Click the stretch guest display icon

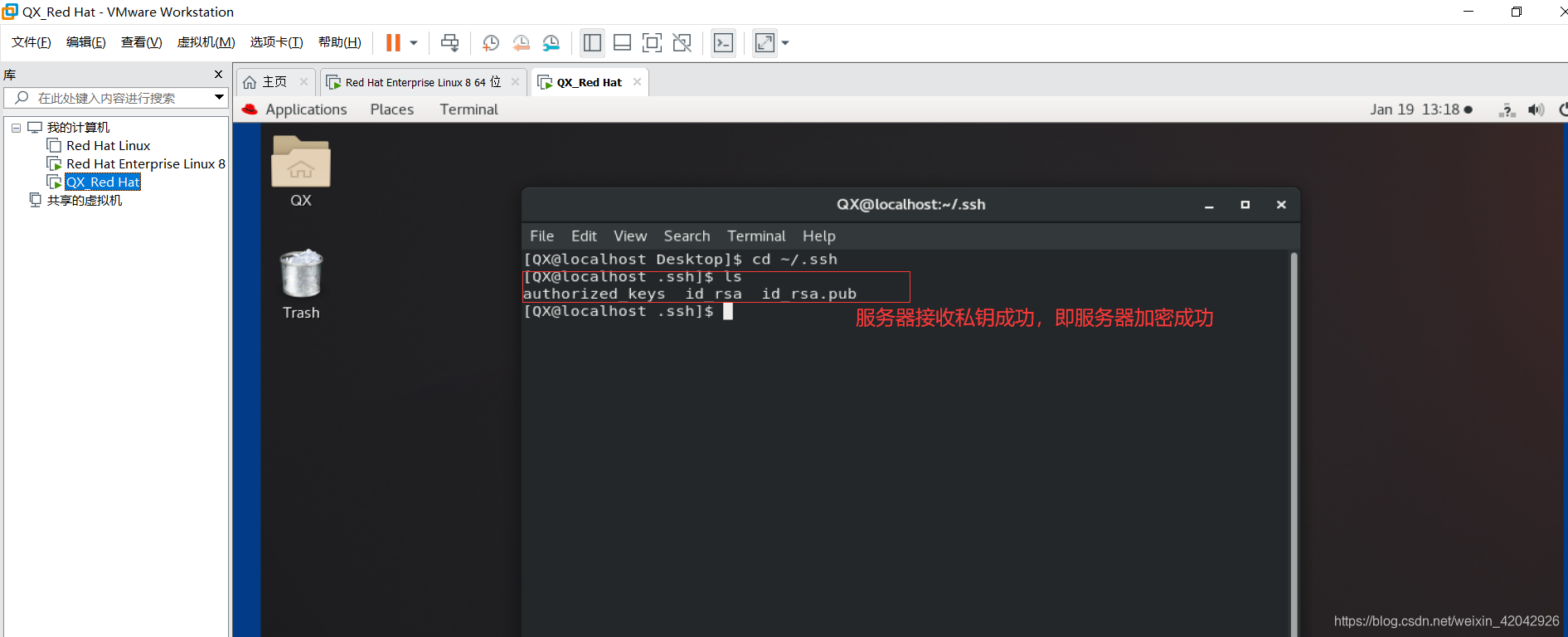765,42
